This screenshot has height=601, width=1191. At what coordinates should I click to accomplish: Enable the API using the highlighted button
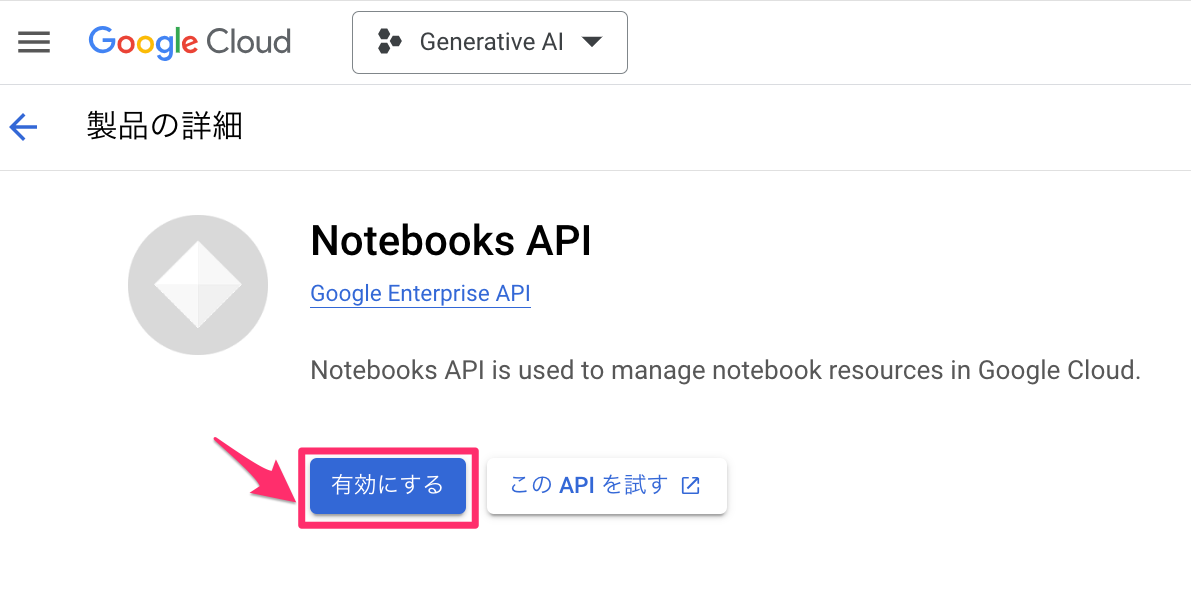tap(387, 485)
